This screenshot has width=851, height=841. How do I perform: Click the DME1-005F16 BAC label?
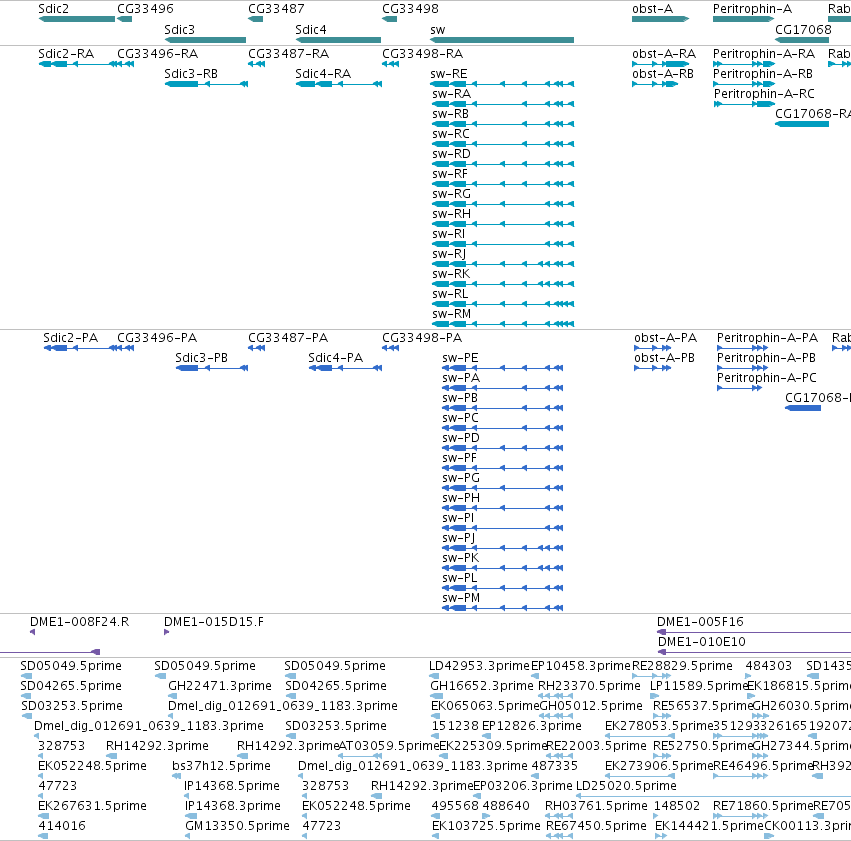(x=700, y=622)
